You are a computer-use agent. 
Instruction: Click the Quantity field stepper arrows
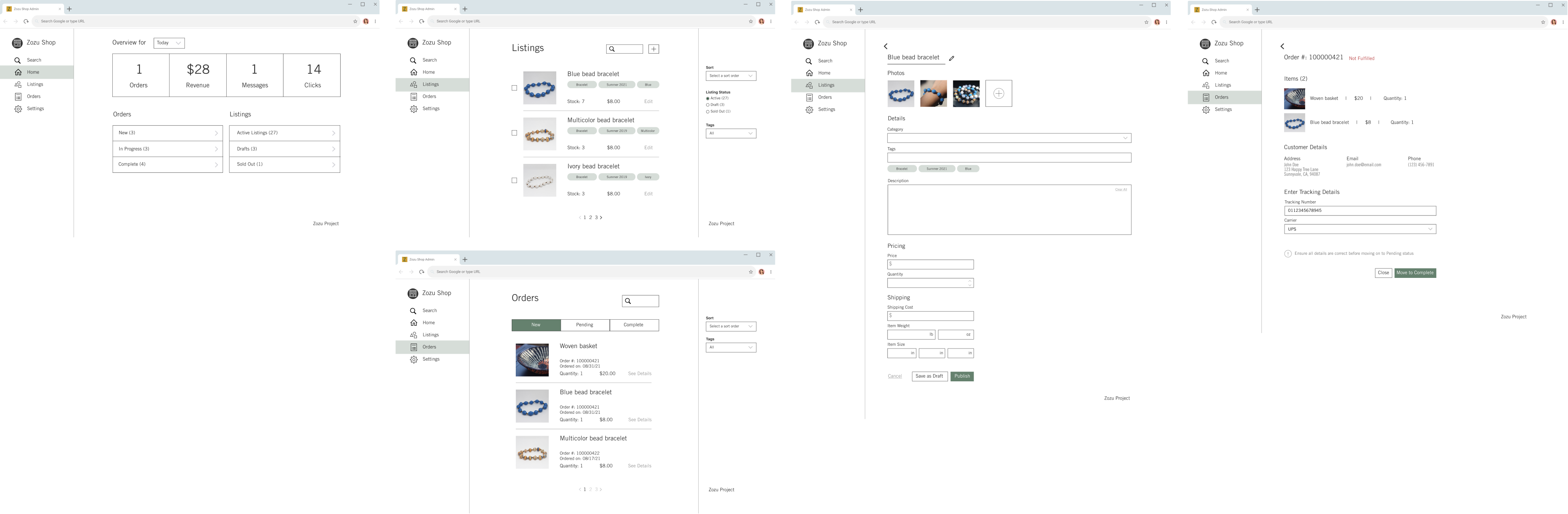(x=970, y=283)
